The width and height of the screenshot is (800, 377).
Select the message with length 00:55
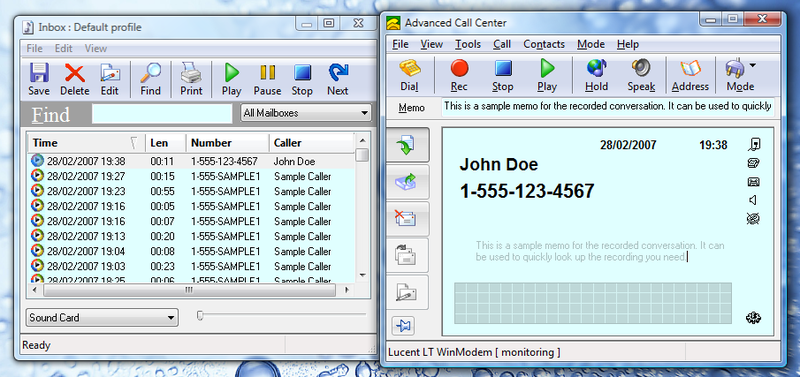[191, 191]
